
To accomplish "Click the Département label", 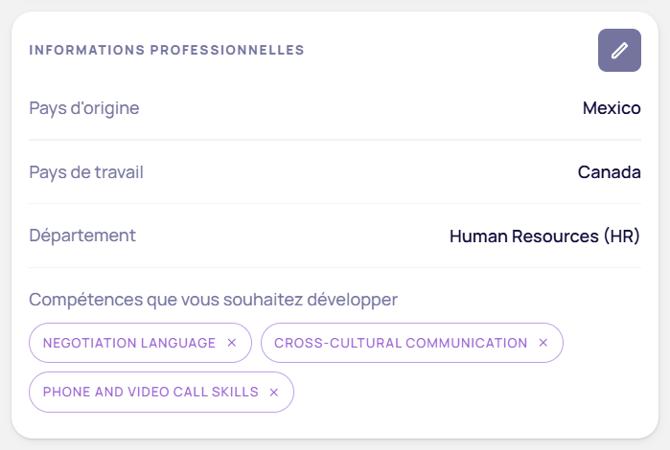I will [x=82, y=235].
